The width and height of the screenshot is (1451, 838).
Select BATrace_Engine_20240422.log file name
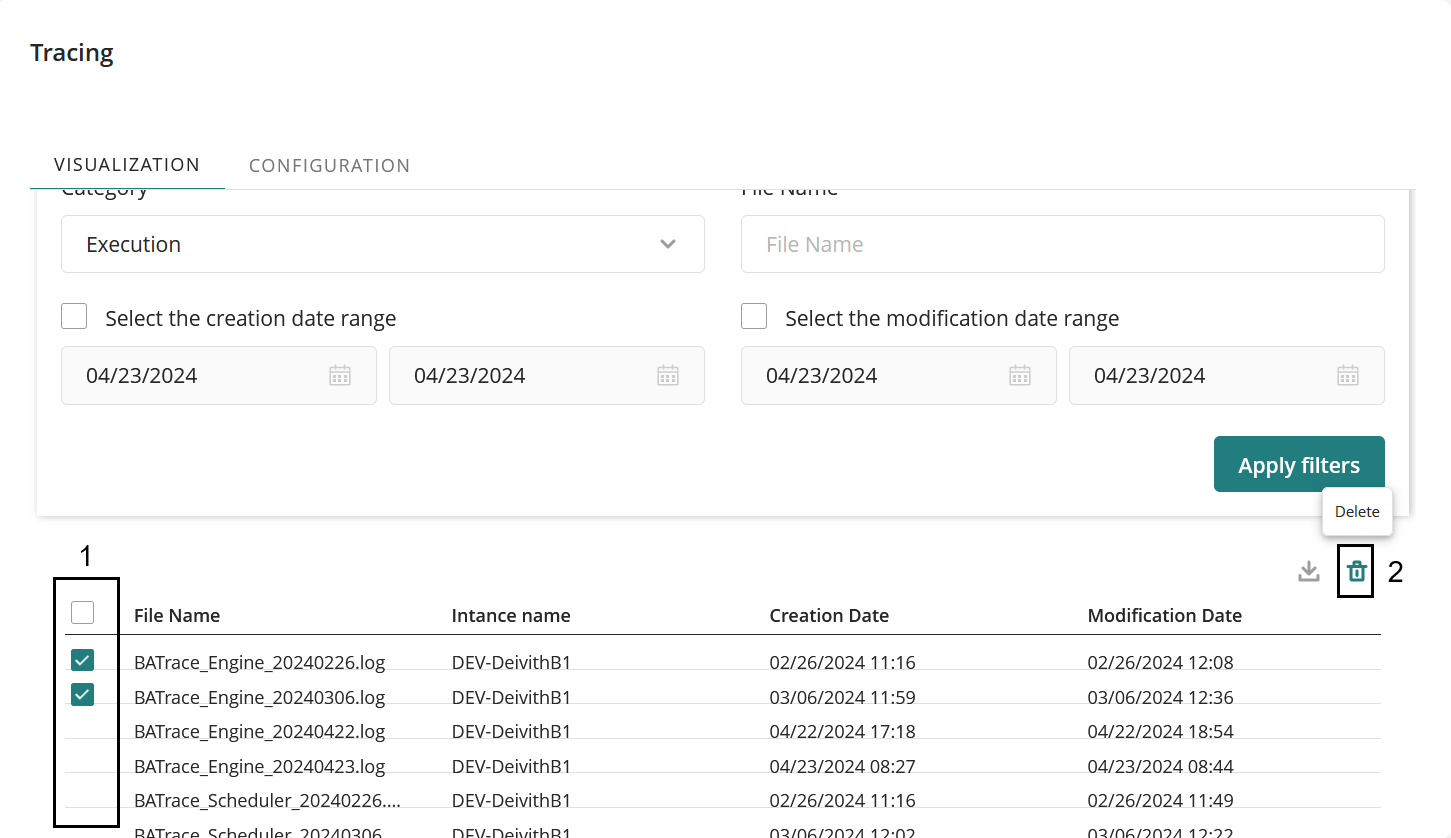click(x=260, y=732)
